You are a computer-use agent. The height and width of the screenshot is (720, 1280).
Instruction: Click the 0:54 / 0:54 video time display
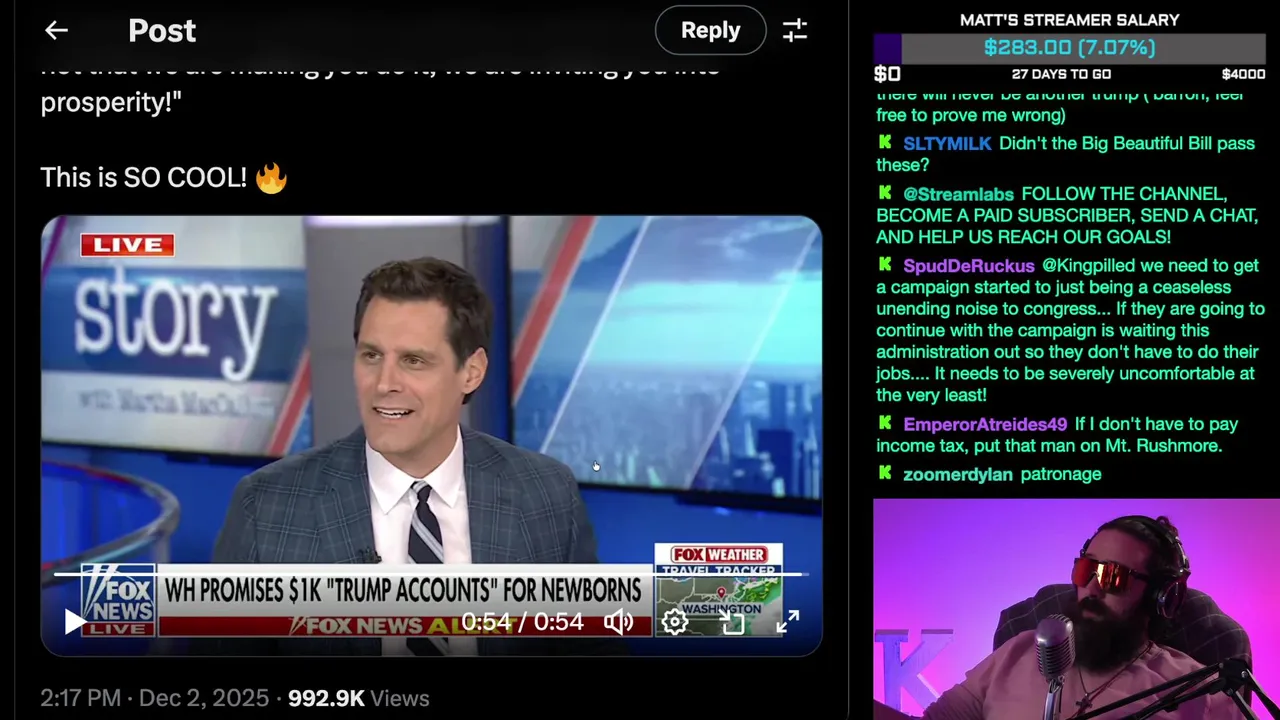click(522, 622)
